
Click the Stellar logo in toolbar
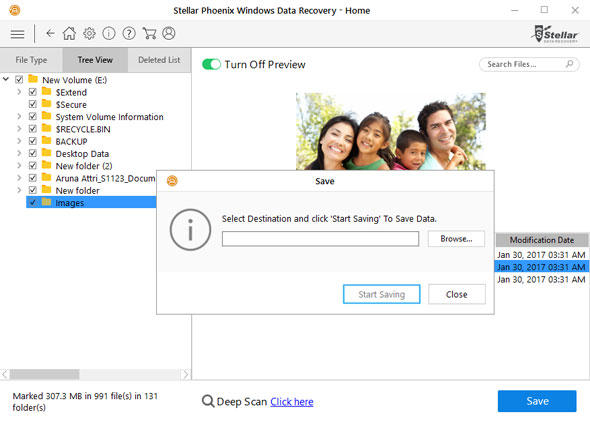point(555,34)
